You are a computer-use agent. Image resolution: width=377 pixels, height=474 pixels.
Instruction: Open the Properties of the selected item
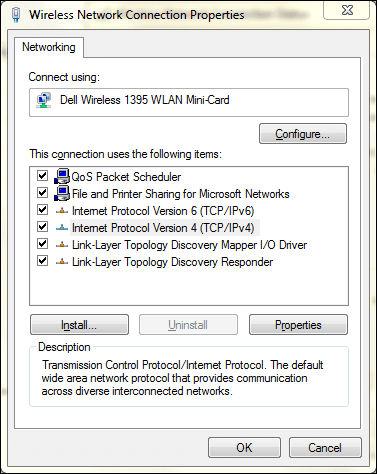[298, 325]
